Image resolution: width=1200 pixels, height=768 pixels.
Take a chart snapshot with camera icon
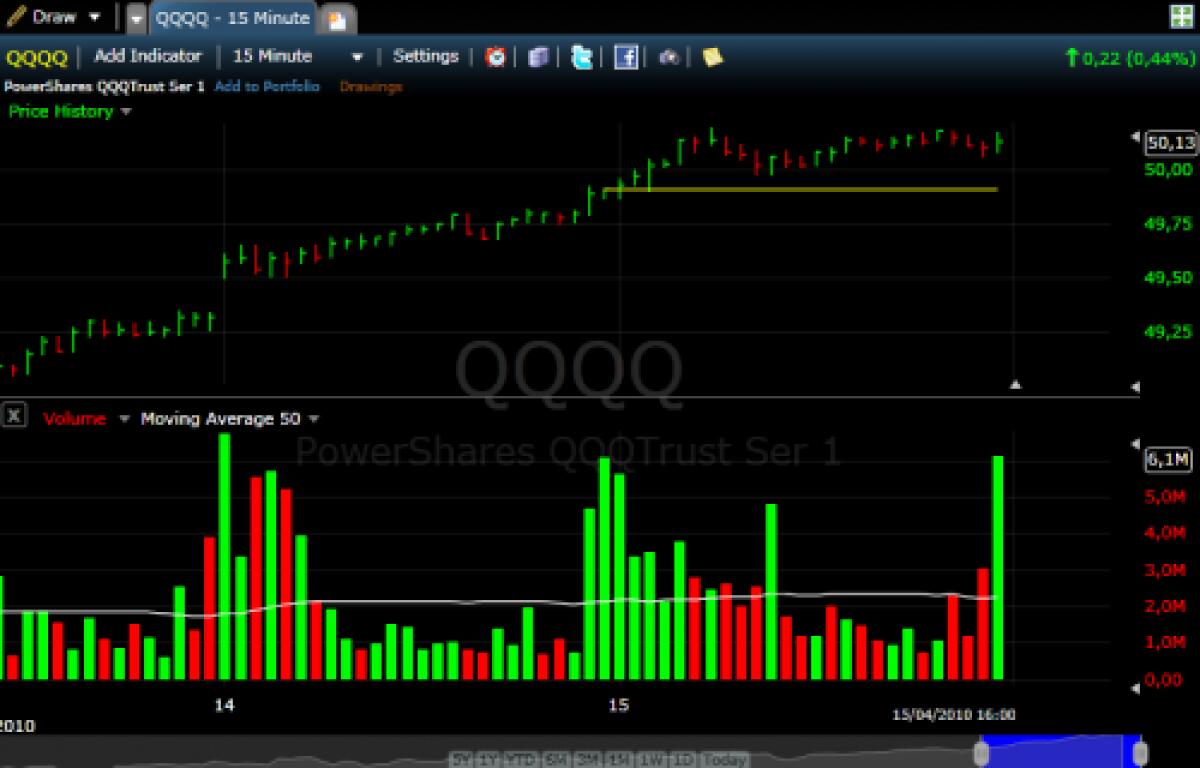[x=669, y=57]
